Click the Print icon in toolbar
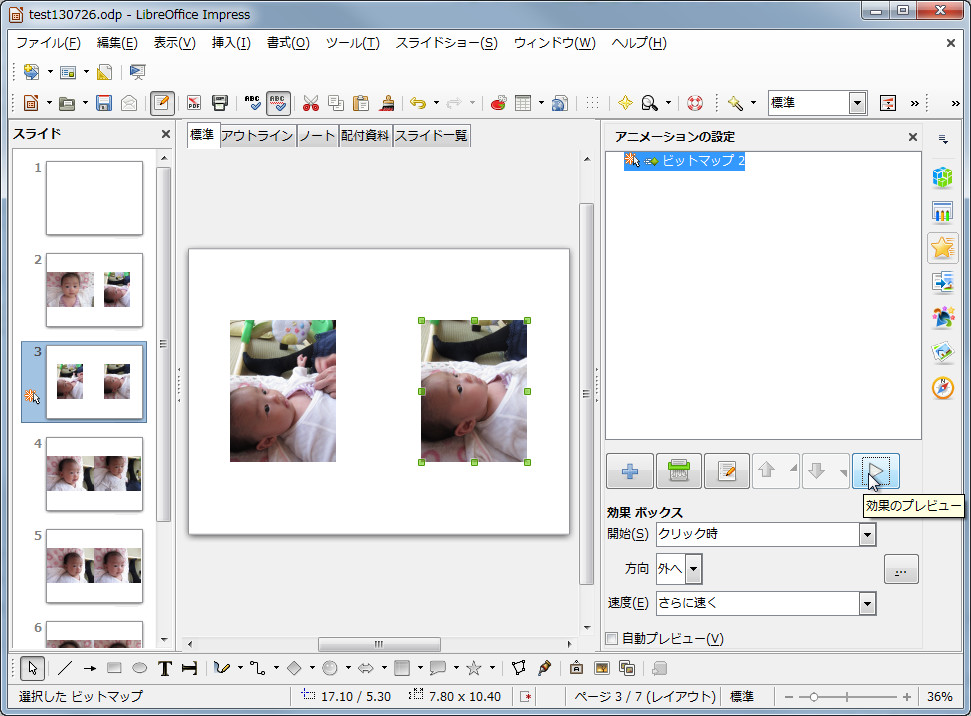 [220, 103]
